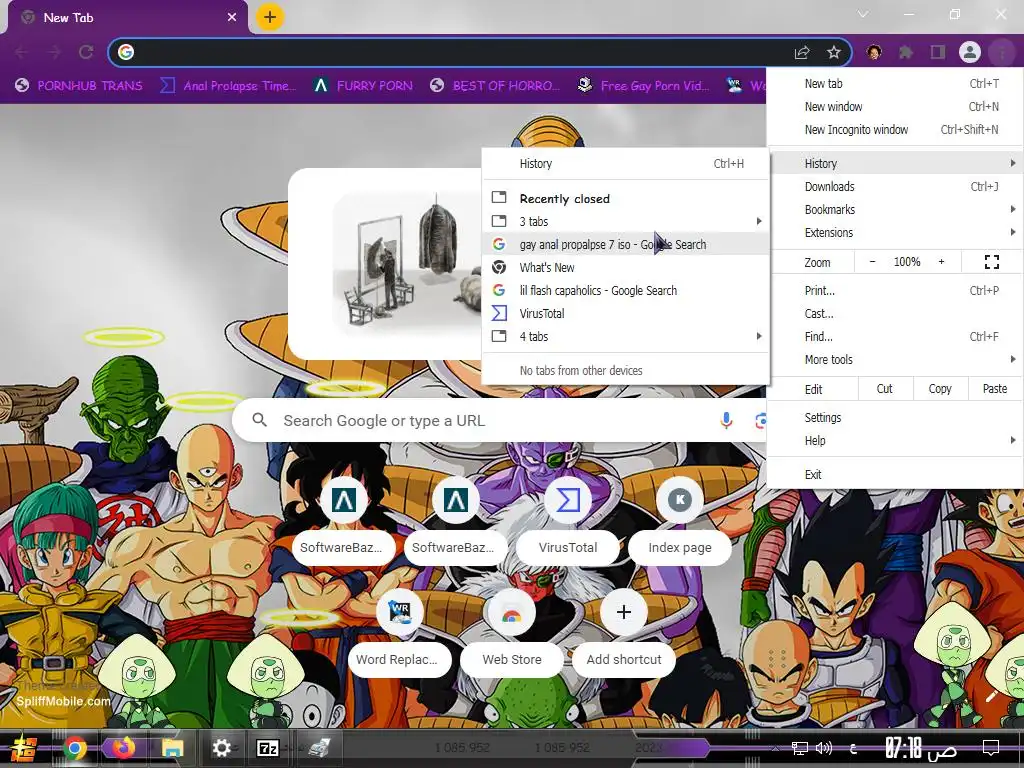Expand the More tools submenu
Screen dimensions: 1024x768
(895, 359)
